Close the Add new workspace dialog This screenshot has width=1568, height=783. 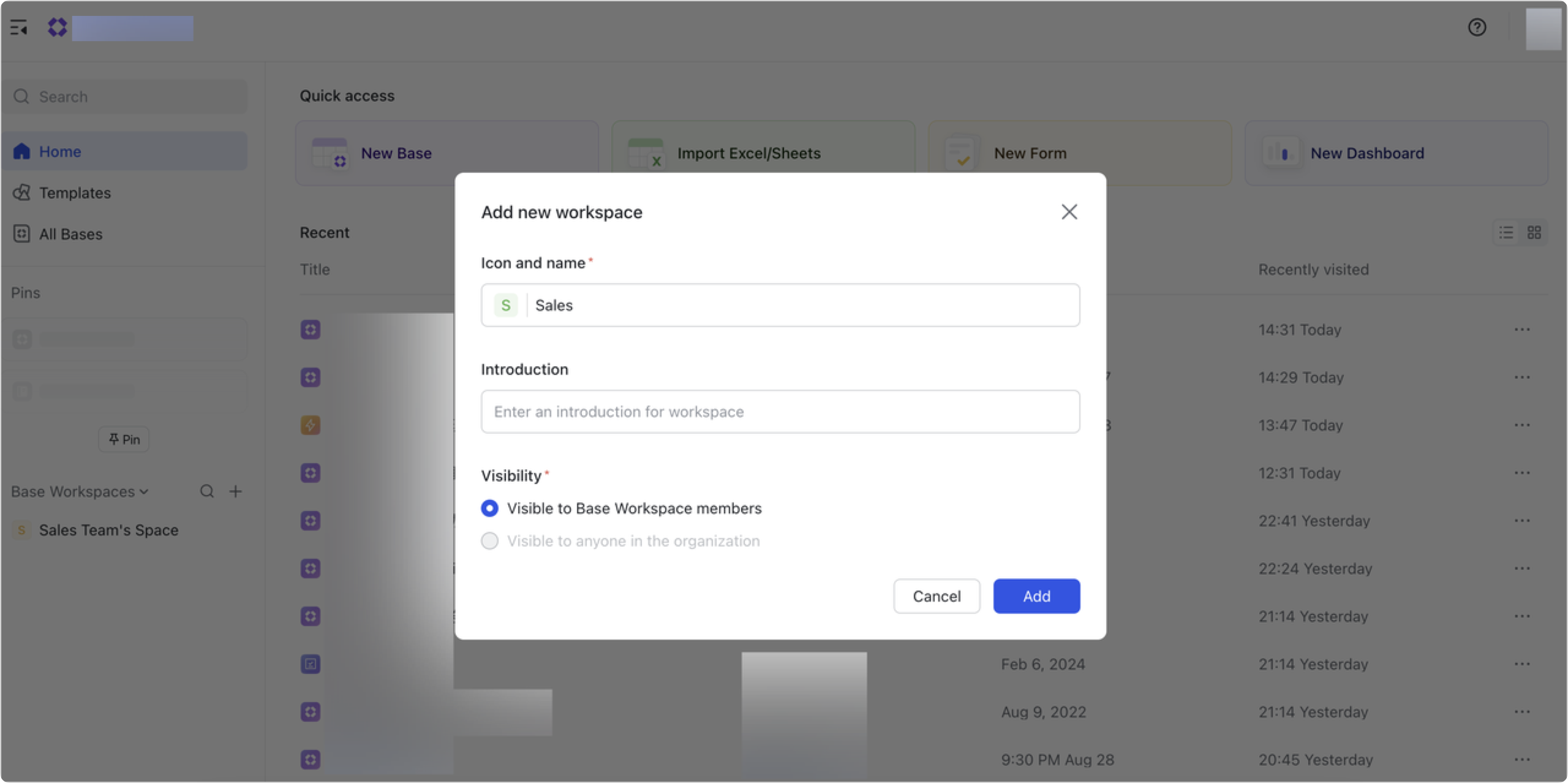pos(1069,212)
